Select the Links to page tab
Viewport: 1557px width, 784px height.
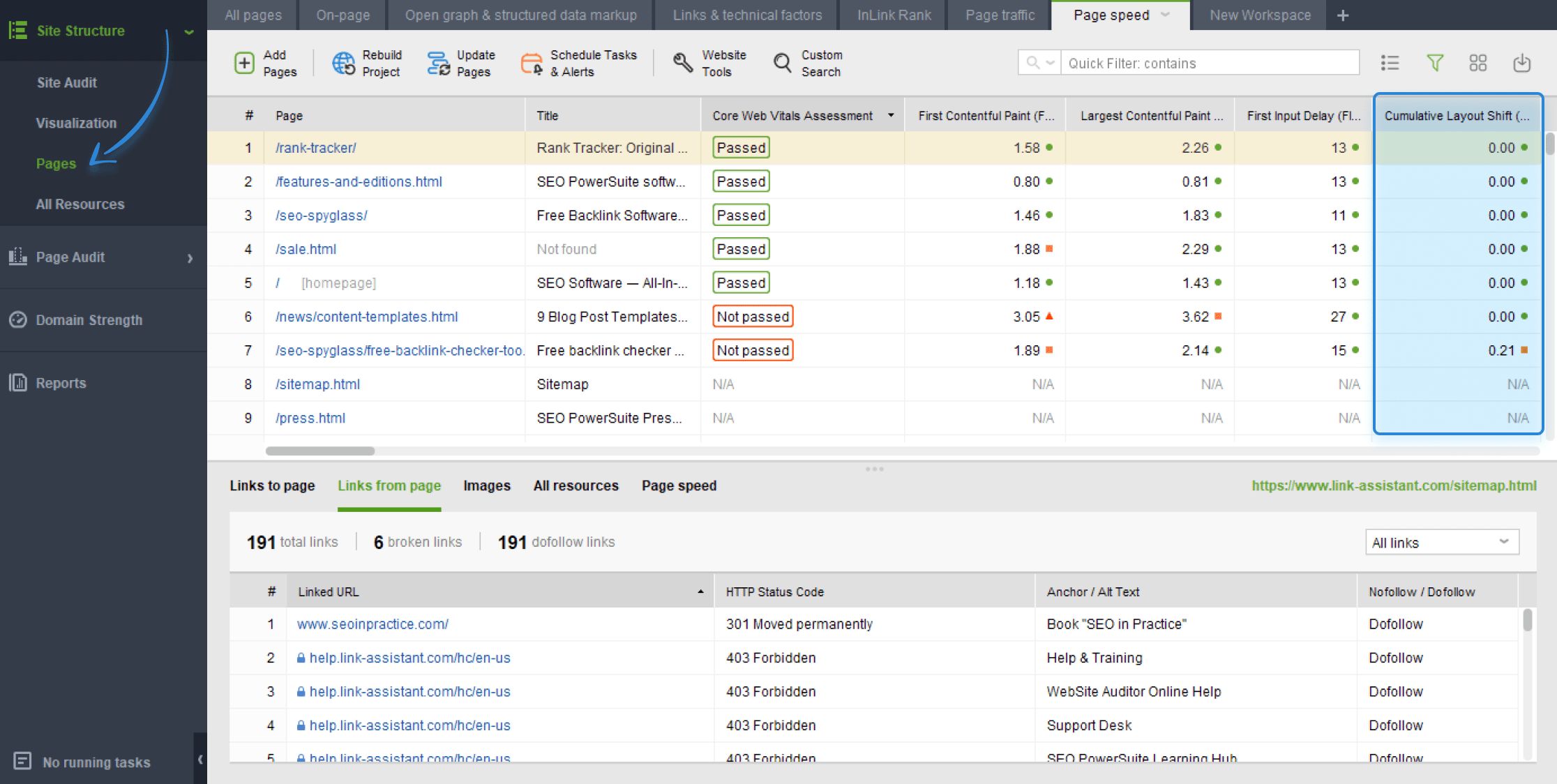(272, 485)
